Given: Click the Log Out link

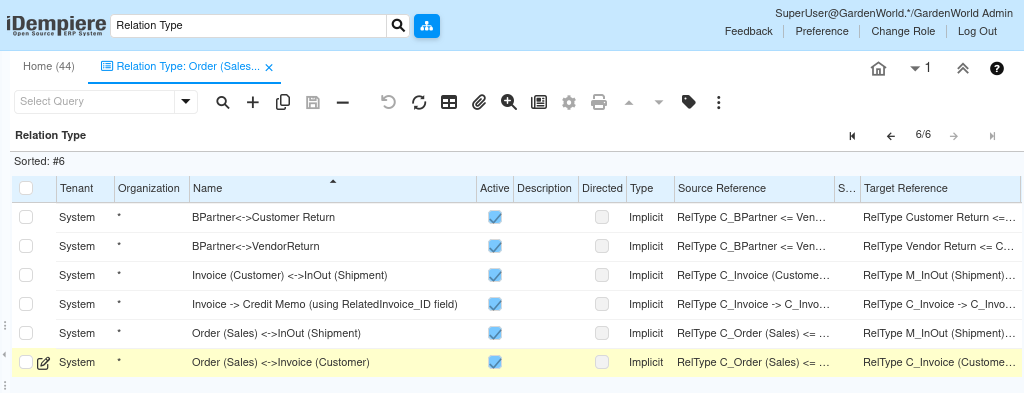Looking at the screenshot, I should pyautogui.click(x=977, y=31).
